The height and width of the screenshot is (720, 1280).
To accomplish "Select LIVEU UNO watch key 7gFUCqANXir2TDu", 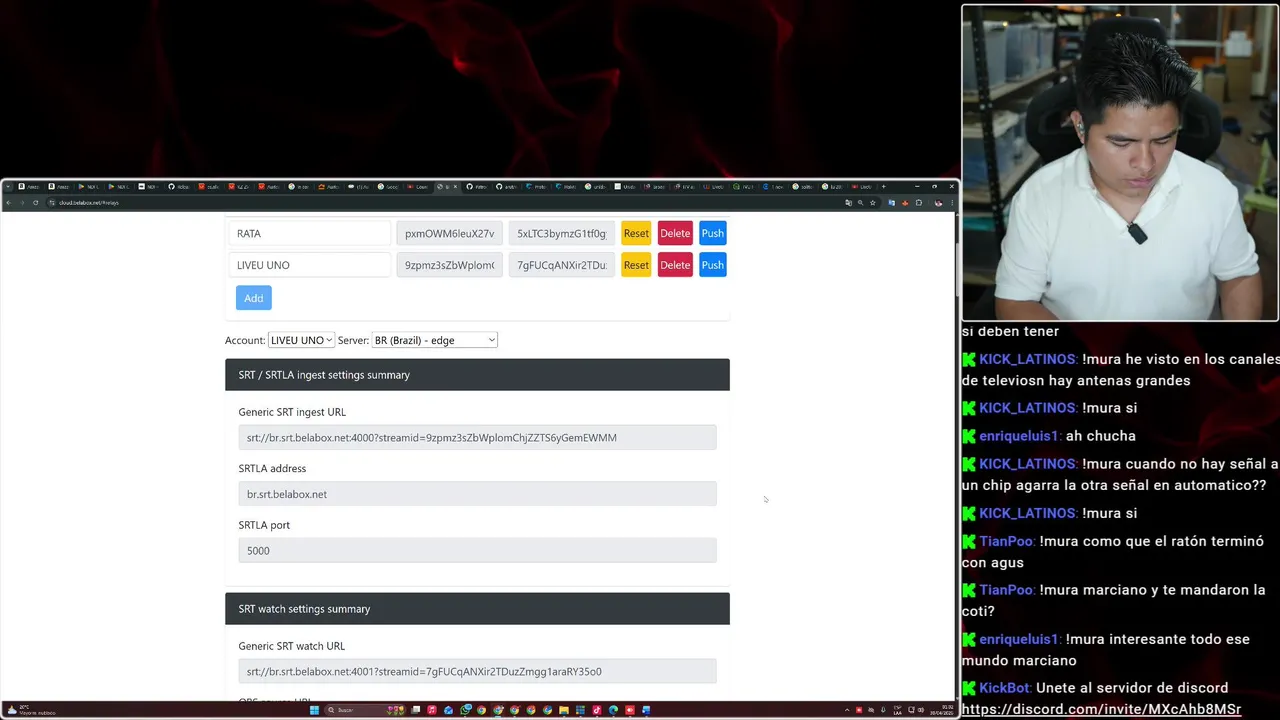I will click(x=562, y=265).
